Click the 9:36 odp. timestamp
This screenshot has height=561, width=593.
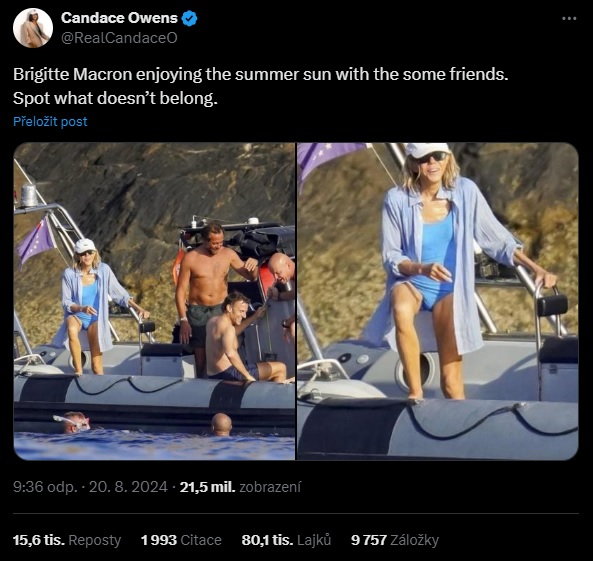45,487
